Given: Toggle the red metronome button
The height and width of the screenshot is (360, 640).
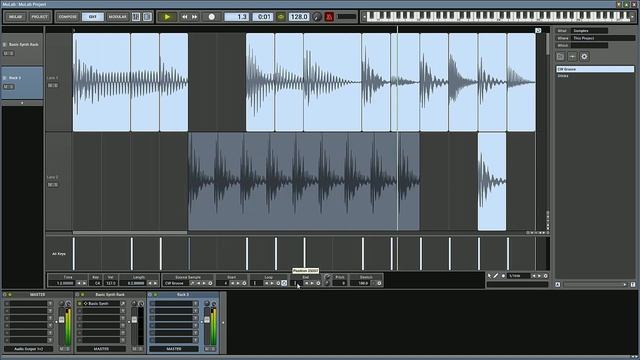Looking at the screenshot, I should (329, 17).
